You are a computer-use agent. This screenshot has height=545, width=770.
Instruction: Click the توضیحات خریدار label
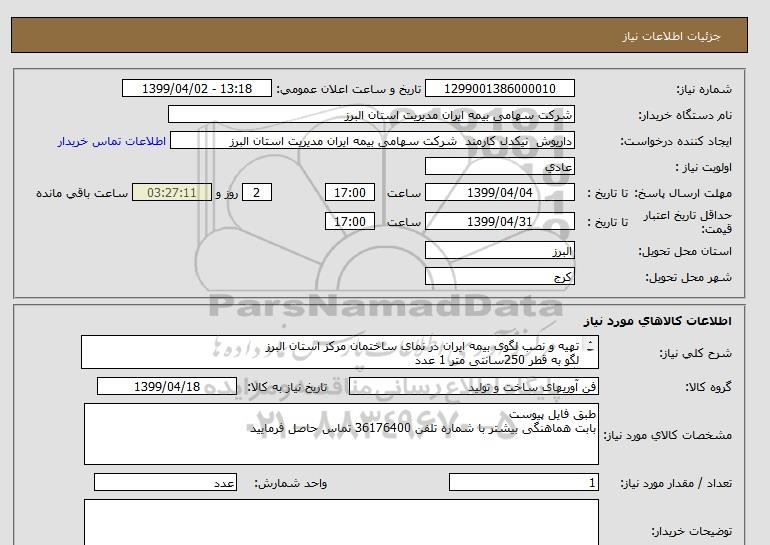tap(691, 531)
